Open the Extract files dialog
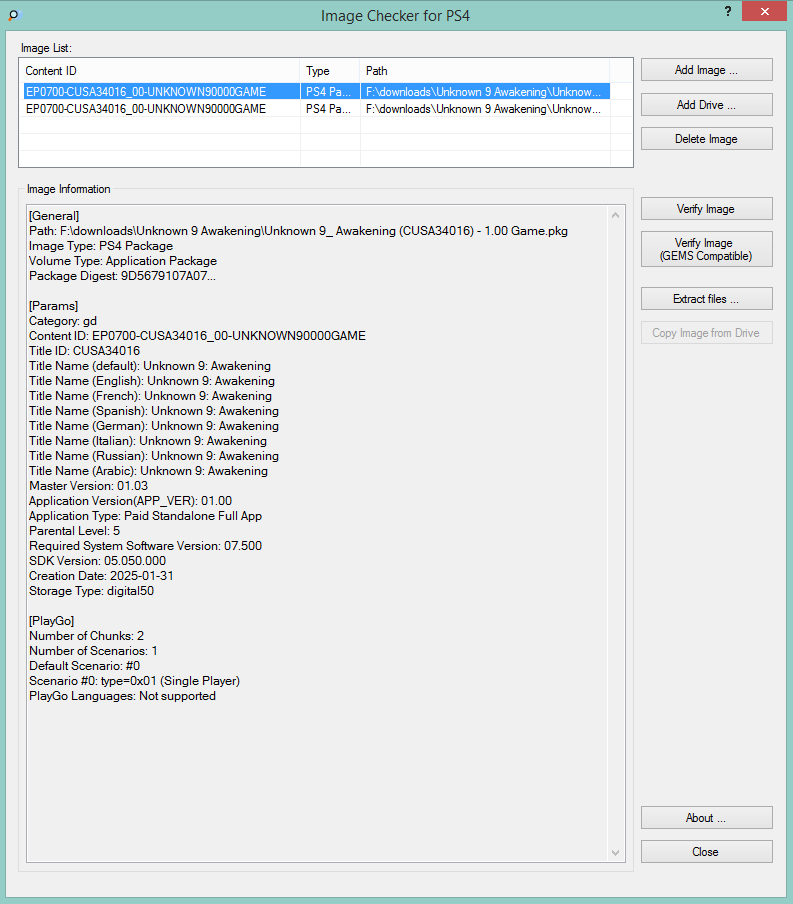The image size is (793, 904). click(x=706, y=299)
